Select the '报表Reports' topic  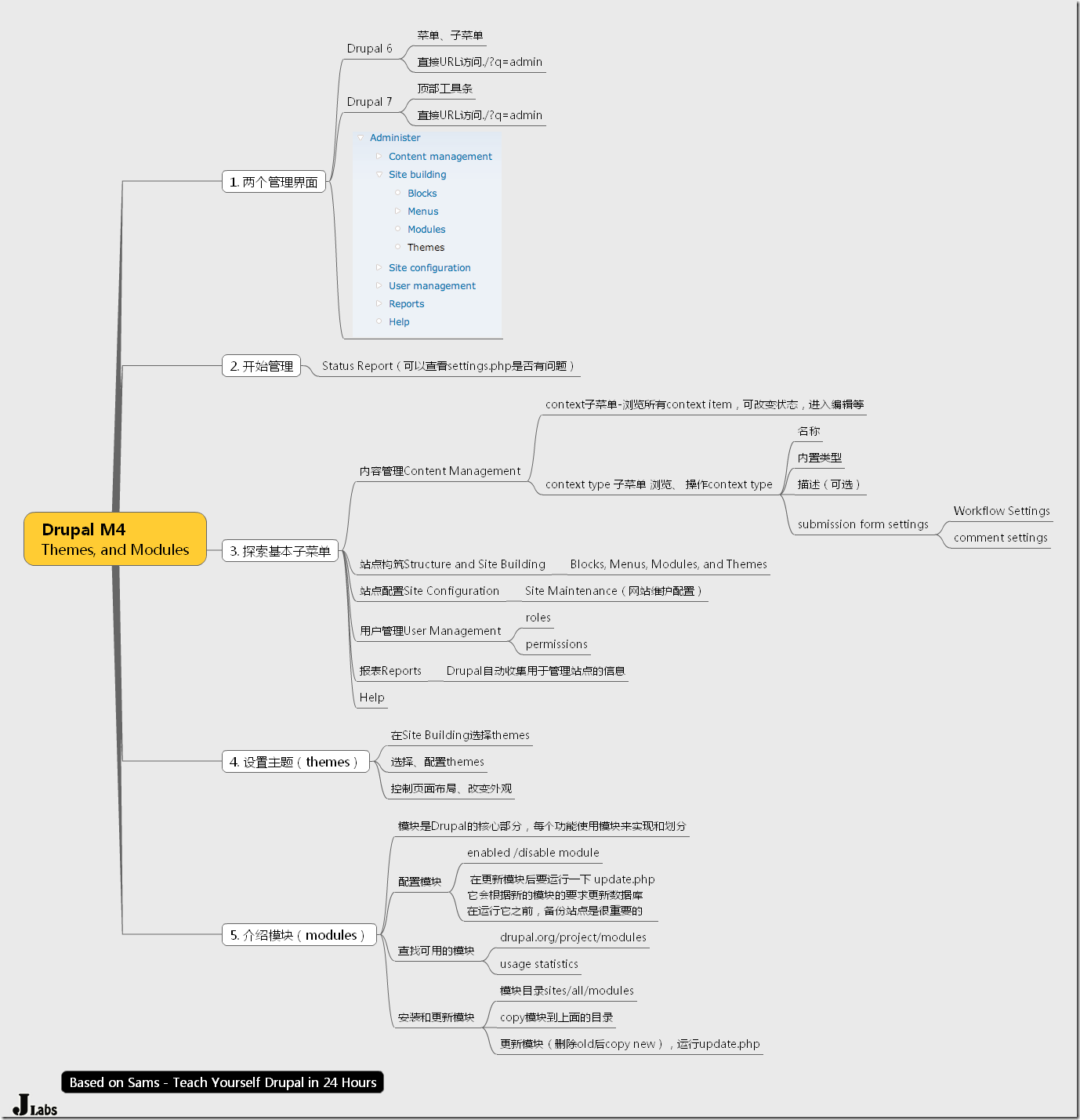click(390, 671)
